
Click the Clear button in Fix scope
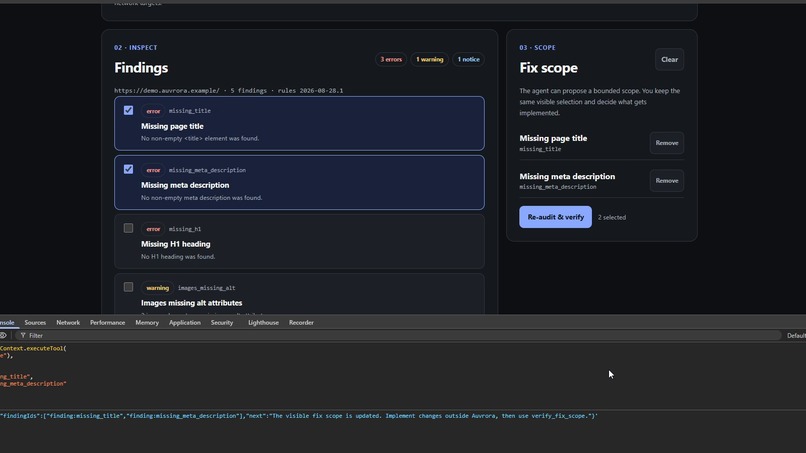click(x=669, y=60)
